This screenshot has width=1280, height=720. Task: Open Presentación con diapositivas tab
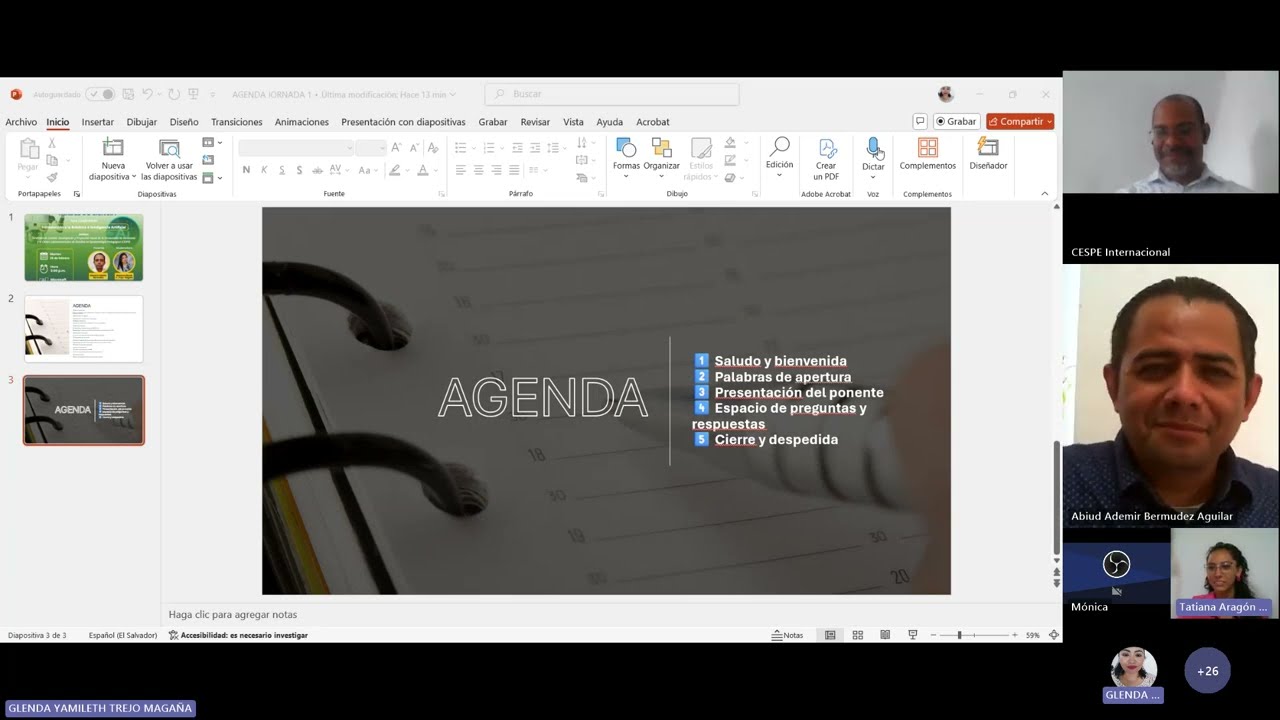pyautogui.click(x=403, y=122)
